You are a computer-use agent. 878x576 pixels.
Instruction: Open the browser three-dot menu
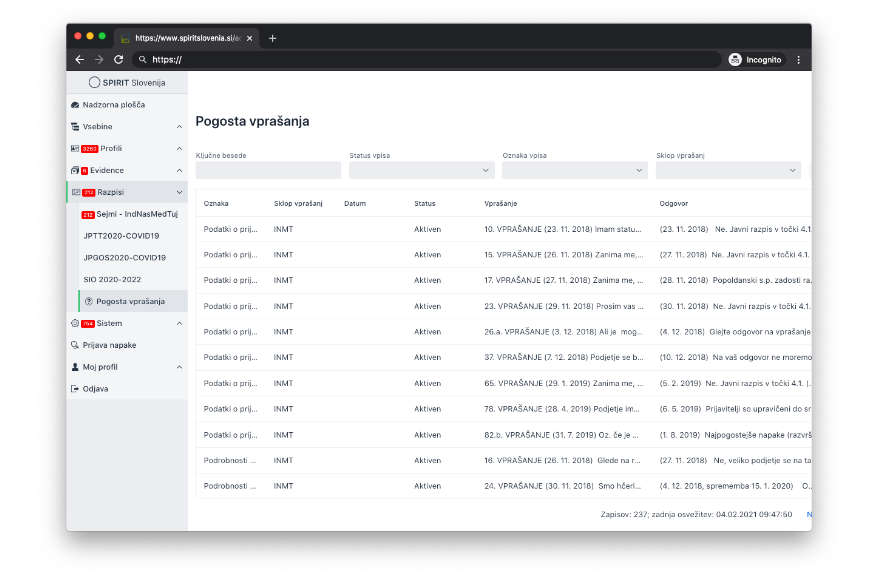(798, 60)
